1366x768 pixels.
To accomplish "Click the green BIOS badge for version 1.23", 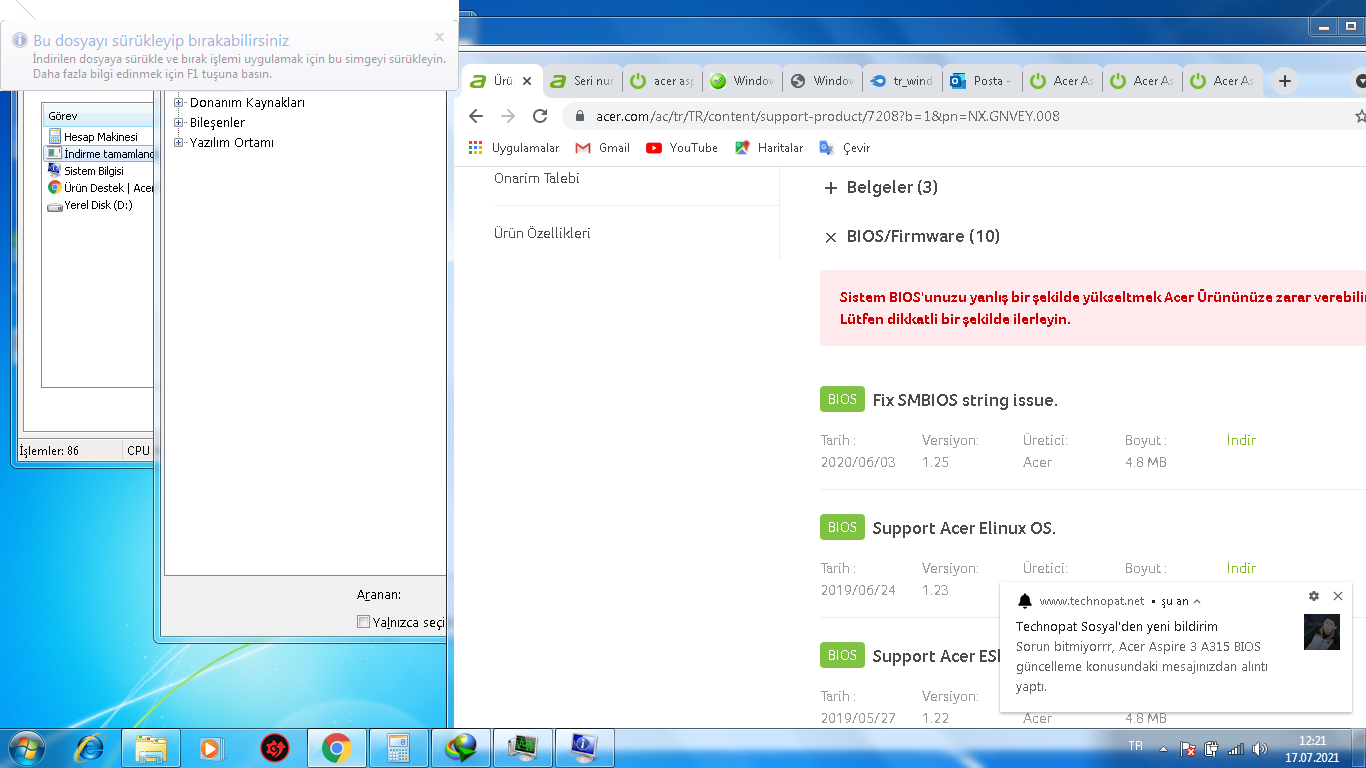I will click(x=842, y=527).
